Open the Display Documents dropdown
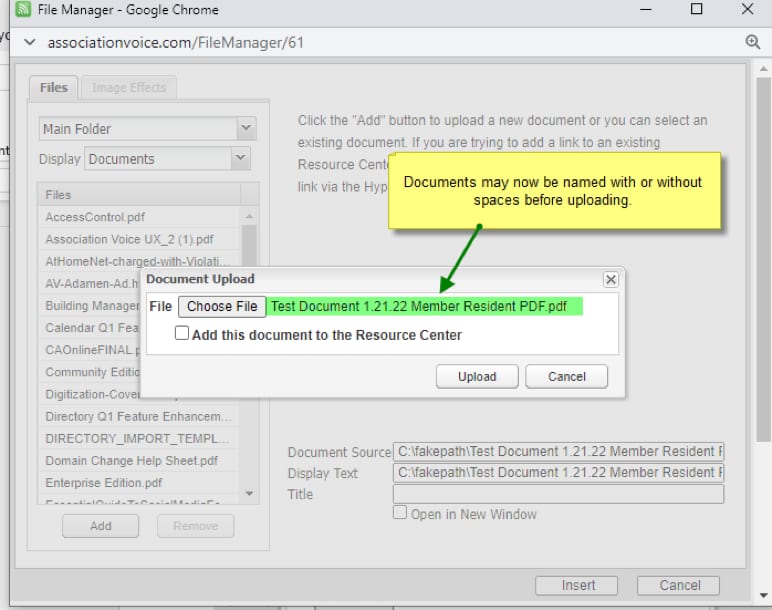 (x=240, y=159)
